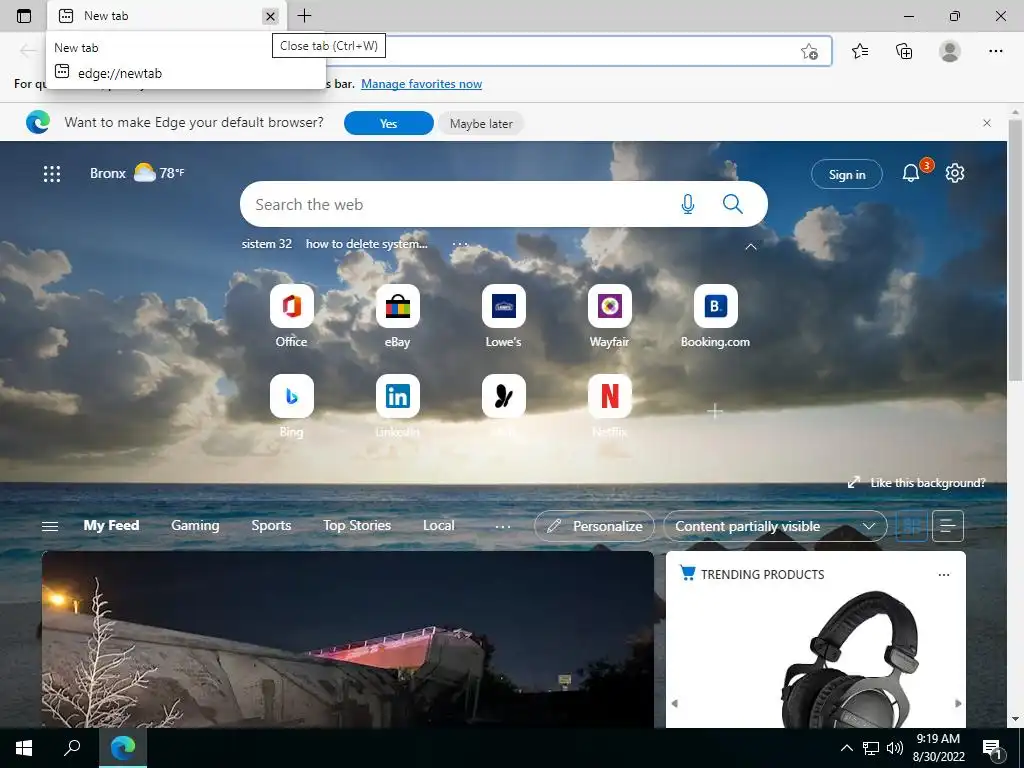
Task: Open the headphones product image
Action: coord(849,658)
